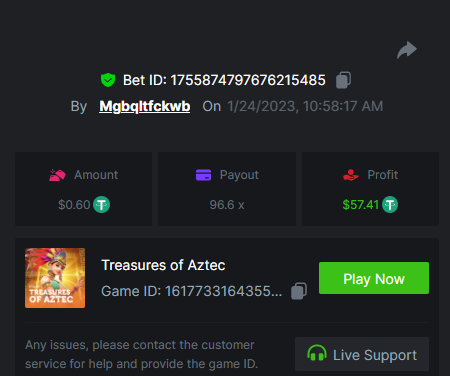The width and height of the screenshot is (450, 376).
Task: Click the pink Amount chips icon
Action: click(57, 175)
